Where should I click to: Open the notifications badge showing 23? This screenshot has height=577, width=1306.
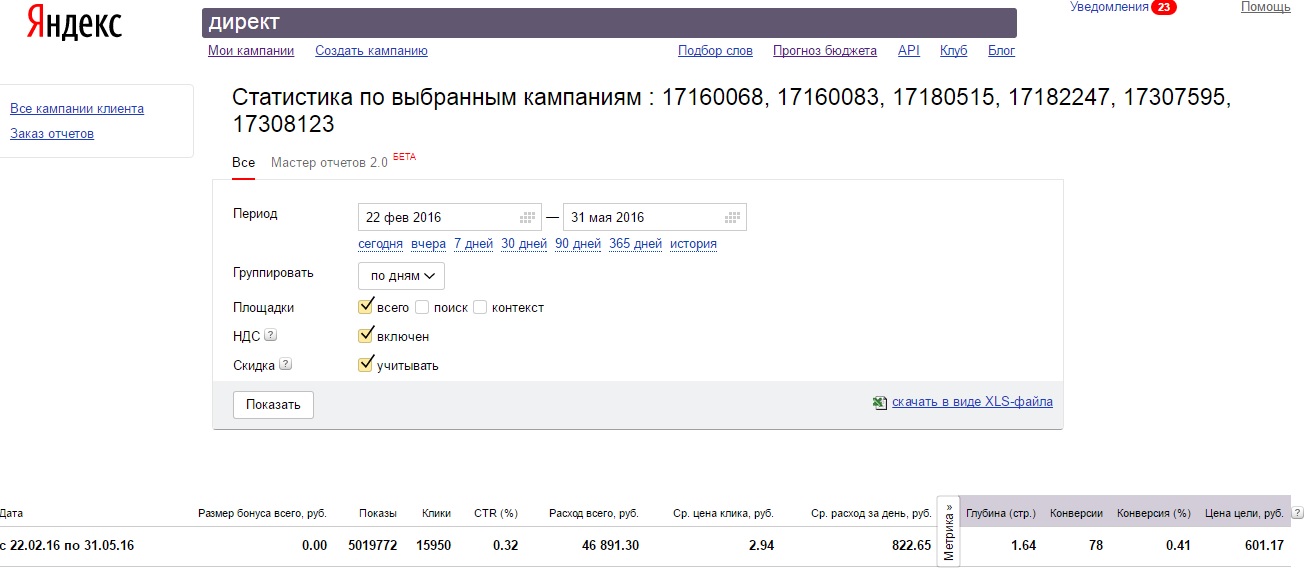(1163, 7)
